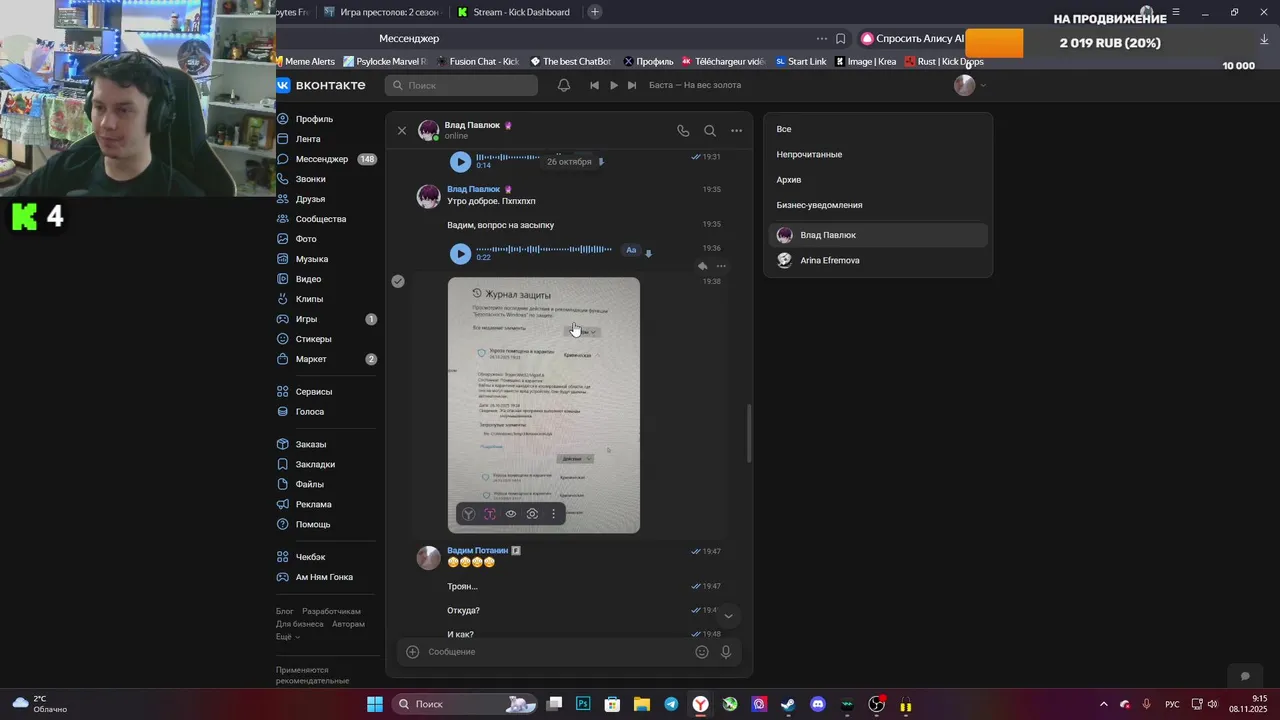Open the Журнал защиты photo attachment
The image size is (1280, 720).
[x=544, y=405]
